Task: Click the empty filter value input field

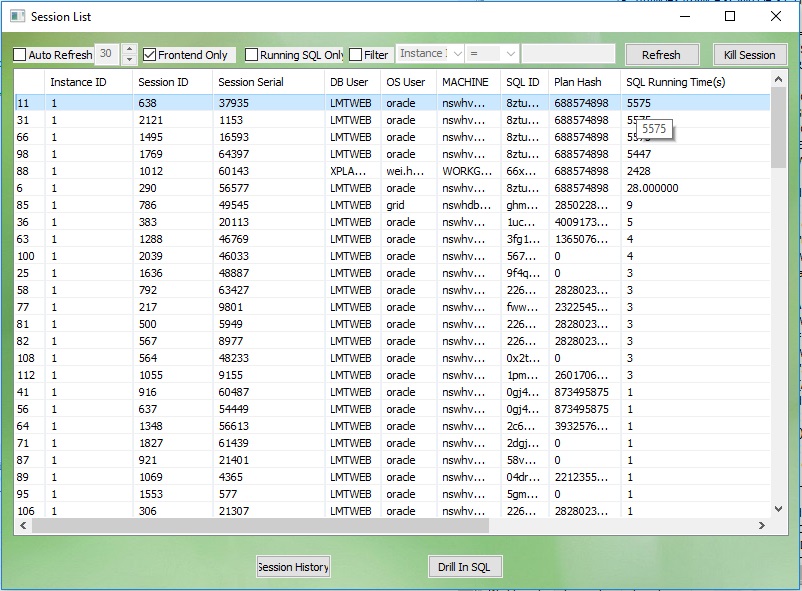Action: (568, 54)
